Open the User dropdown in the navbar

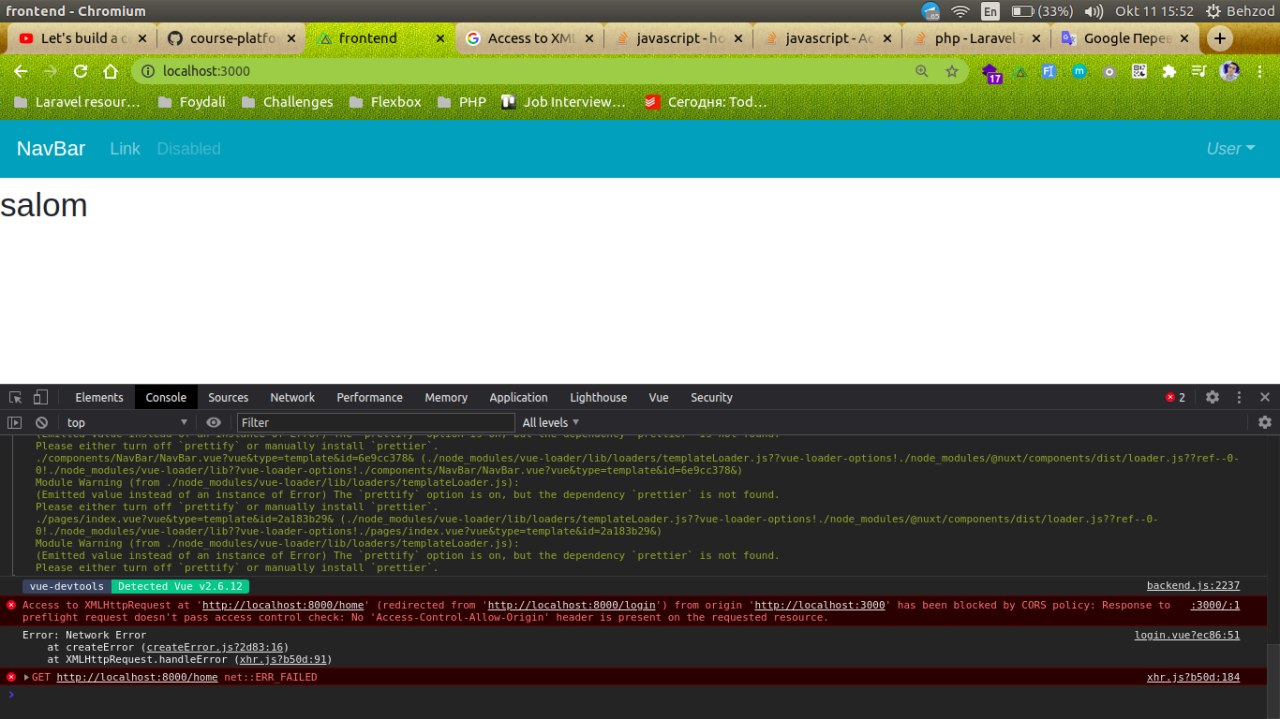(1230, 149)
